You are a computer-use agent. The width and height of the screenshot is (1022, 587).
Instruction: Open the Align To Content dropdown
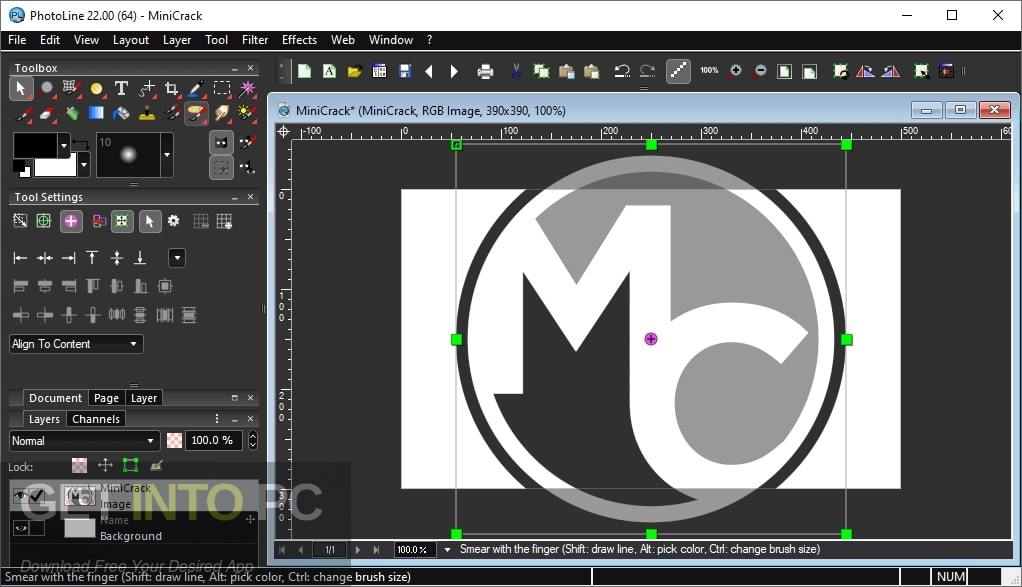(x=76, y=344)
